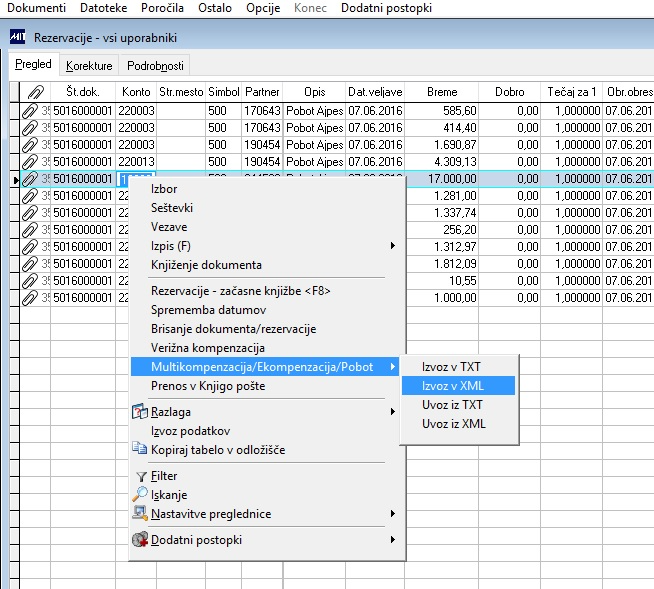Expand the Razlaga submenu arrow

click(x=393, y=411)
